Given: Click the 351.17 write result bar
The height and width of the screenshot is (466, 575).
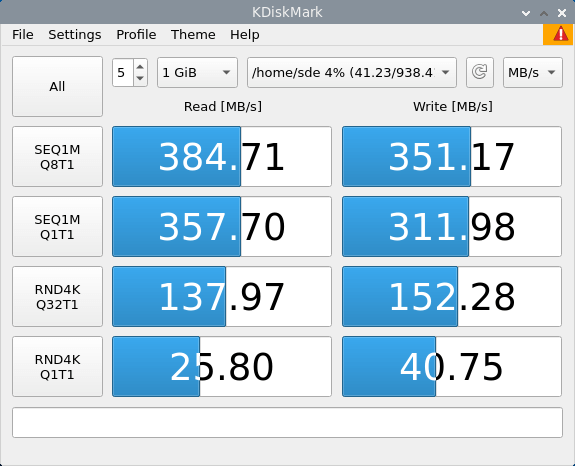Looking at the screenshot, I should [452, 157].
